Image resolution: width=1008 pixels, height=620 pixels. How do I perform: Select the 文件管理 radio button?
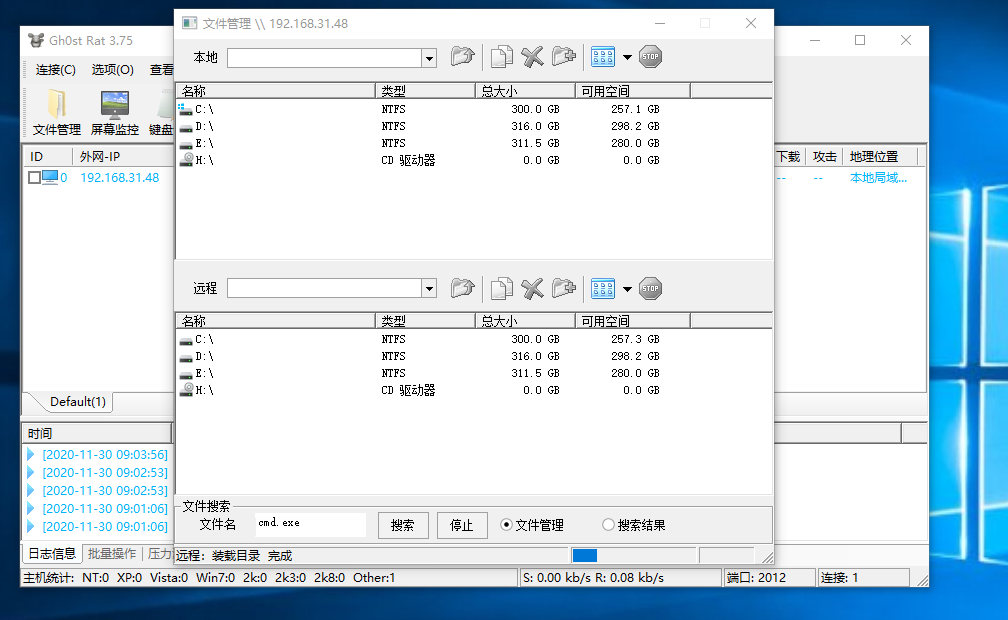point(507,525)
